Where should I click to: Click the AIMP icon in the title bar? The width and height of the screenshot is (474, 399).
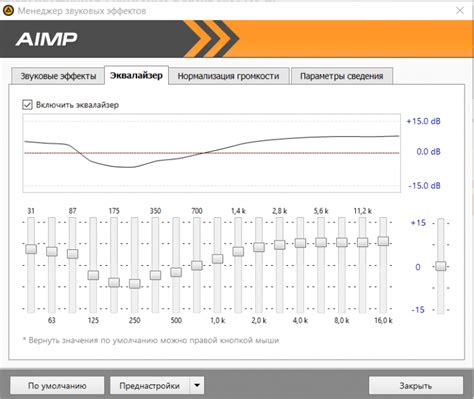[8, 10]
